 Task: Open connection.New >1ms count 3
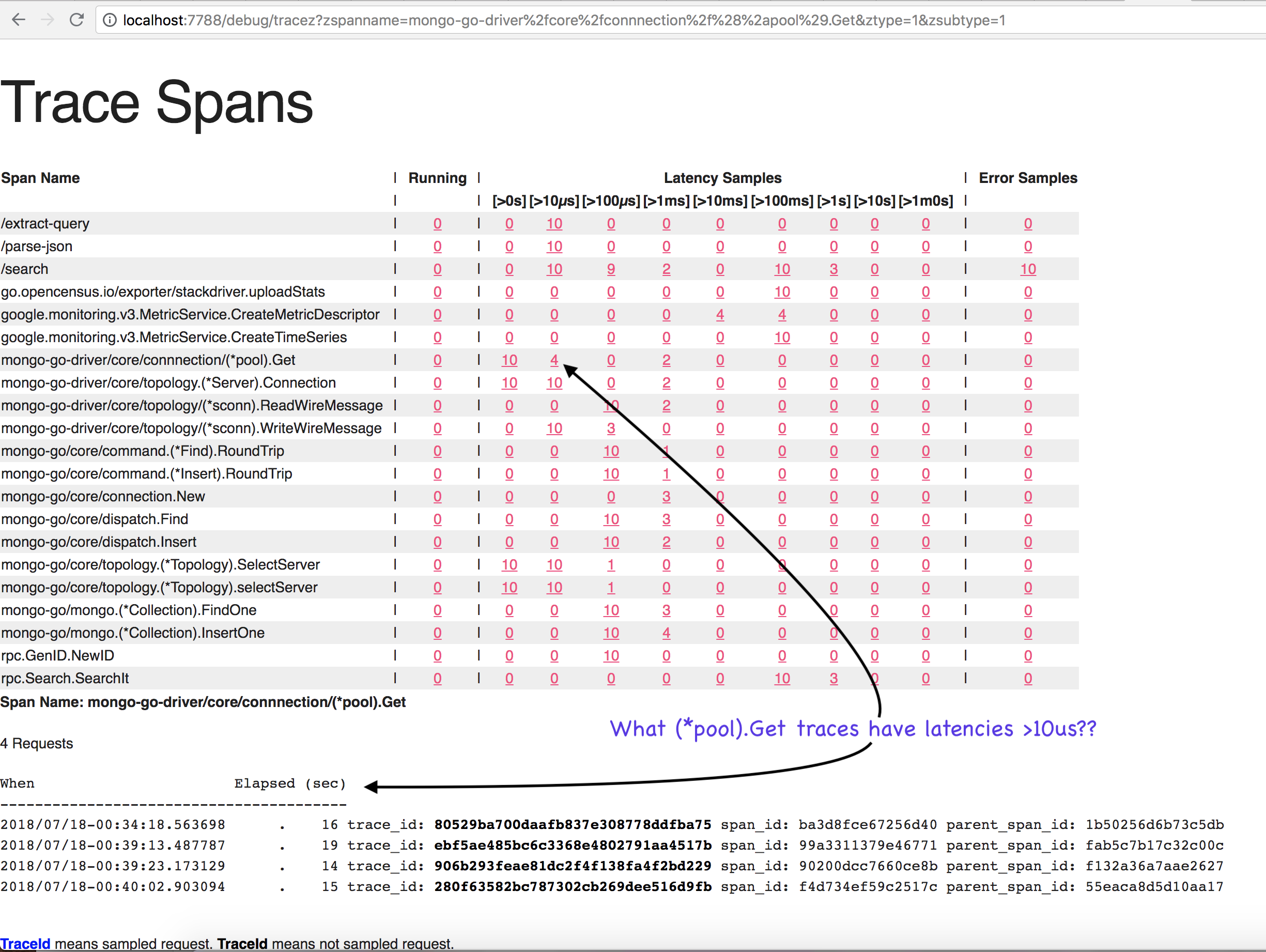[x=666, y=496]
